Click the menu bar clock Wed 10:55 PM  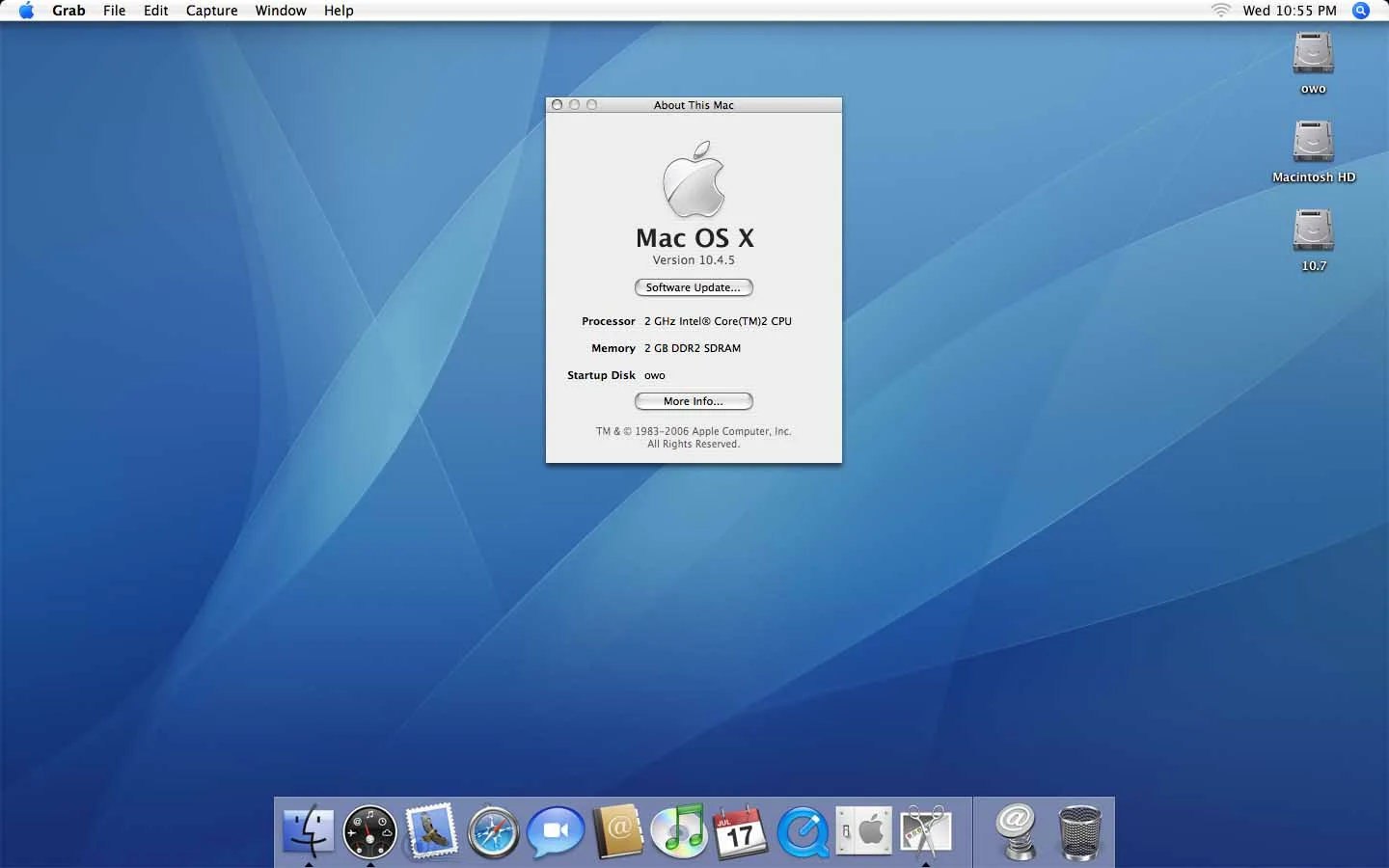point(1290,11)
